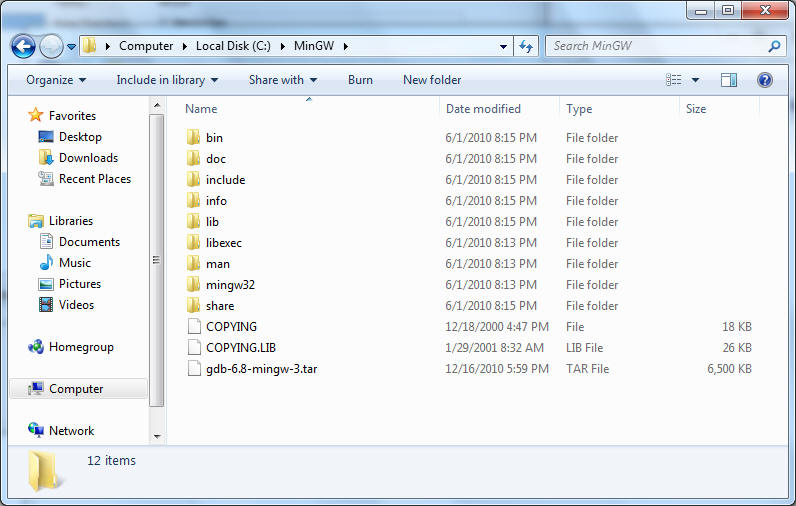Screen dimensions: 796x506
Task: Click the folder icon in the address bar
Action: 89,46
